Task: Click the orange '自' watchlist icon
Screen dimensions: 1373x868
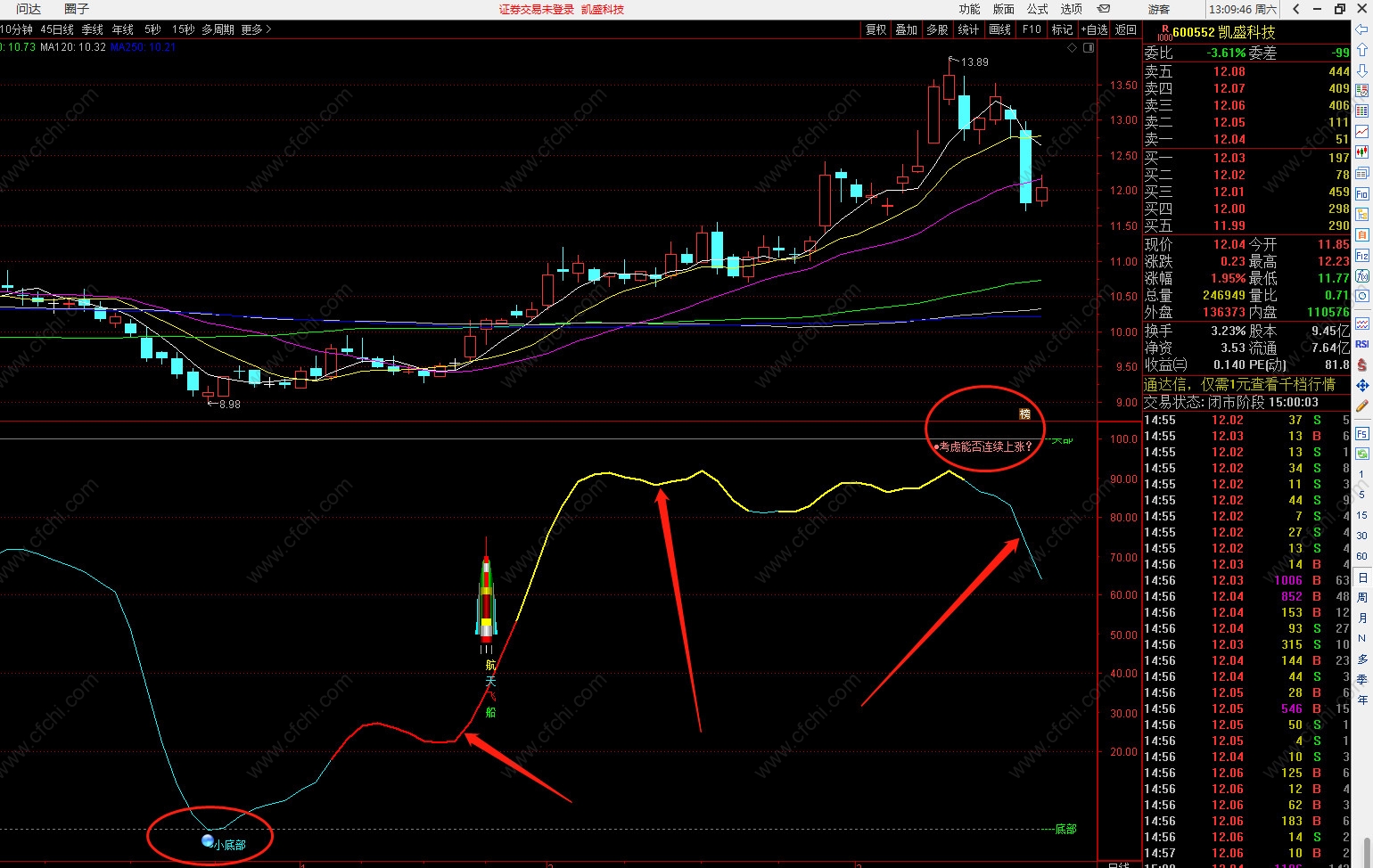Action: coord(1361,234)
